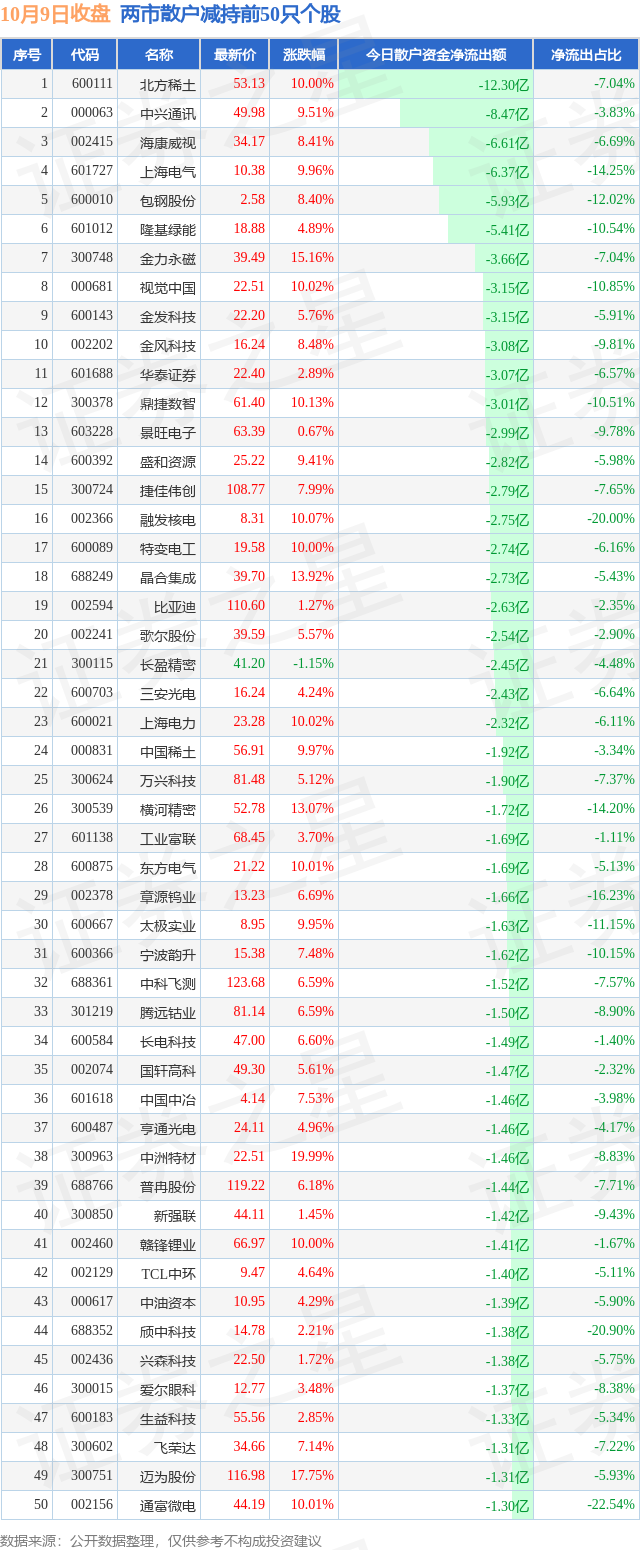Select stock name 飞荣达
The width and height of the screenshot is (640, 1550).
(x=175, y=1447)
